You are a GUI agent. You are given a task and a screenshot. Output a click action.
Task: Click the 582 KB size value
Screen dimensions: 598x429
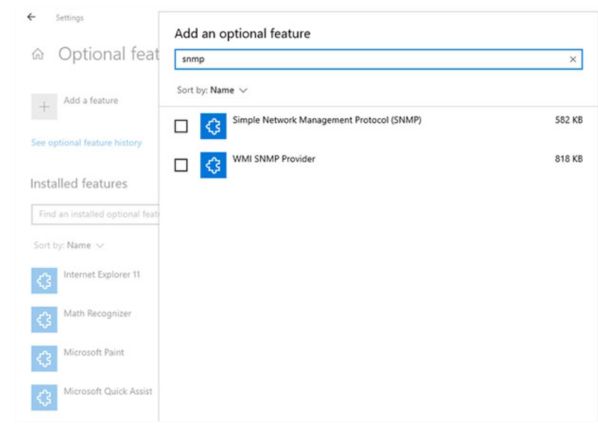tap(569, 120)
